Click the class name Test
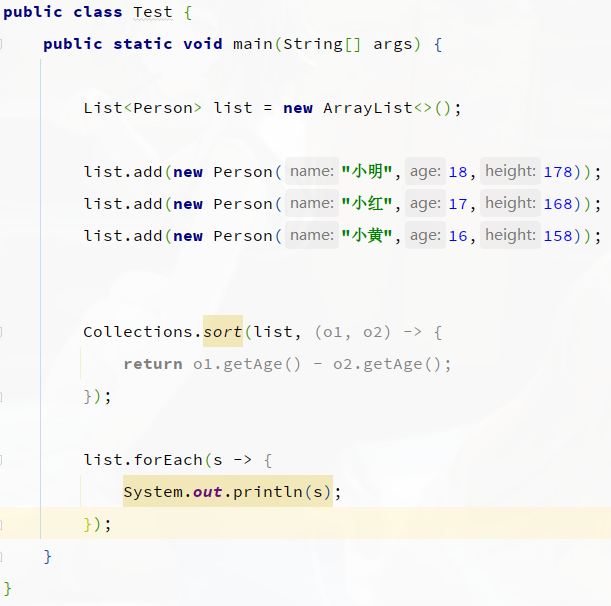Image resolution: width=611 pixels, height=606 pixels. tap(153, 12)
